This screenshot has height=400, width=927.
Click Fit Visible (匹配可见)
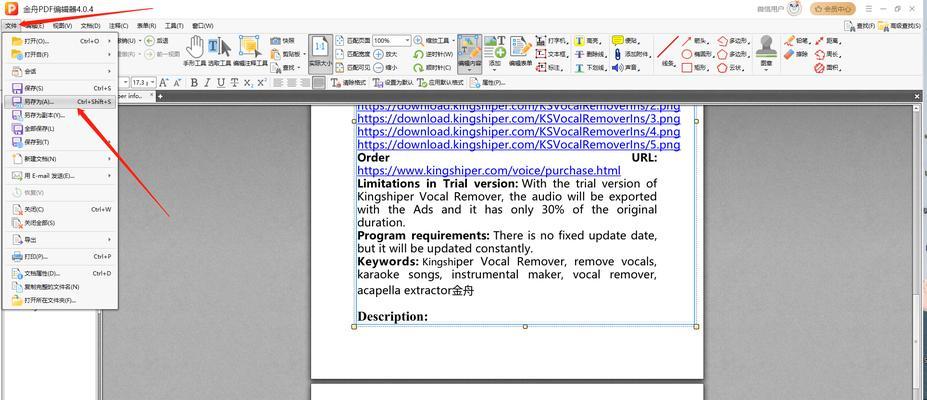pyautogui.click(x=353, y=67)
